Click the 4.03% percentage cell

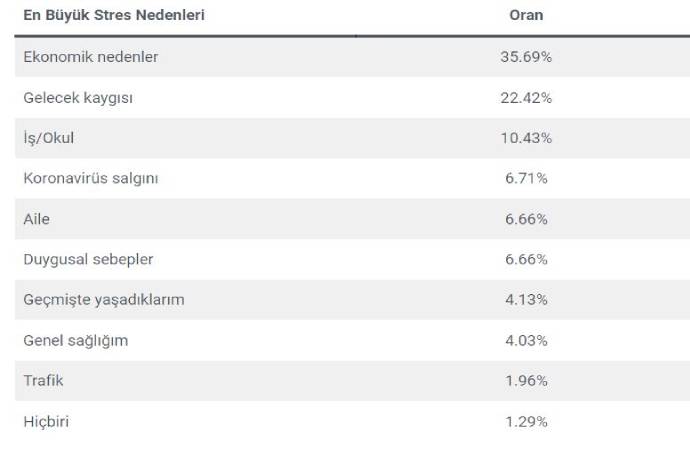pyautogui.click(x=526, y=340)
